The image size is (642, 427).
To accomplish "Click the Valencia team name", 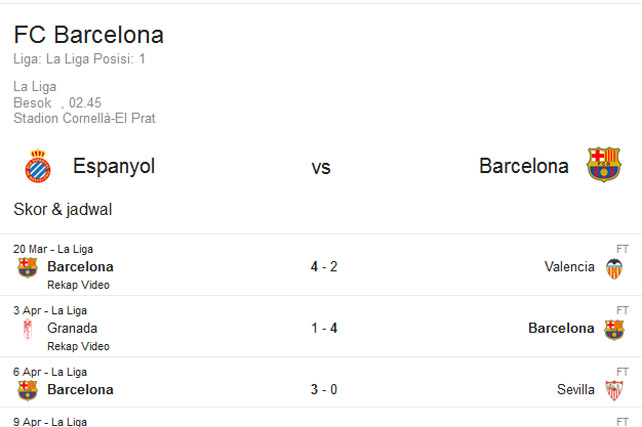I will [569, 267].
